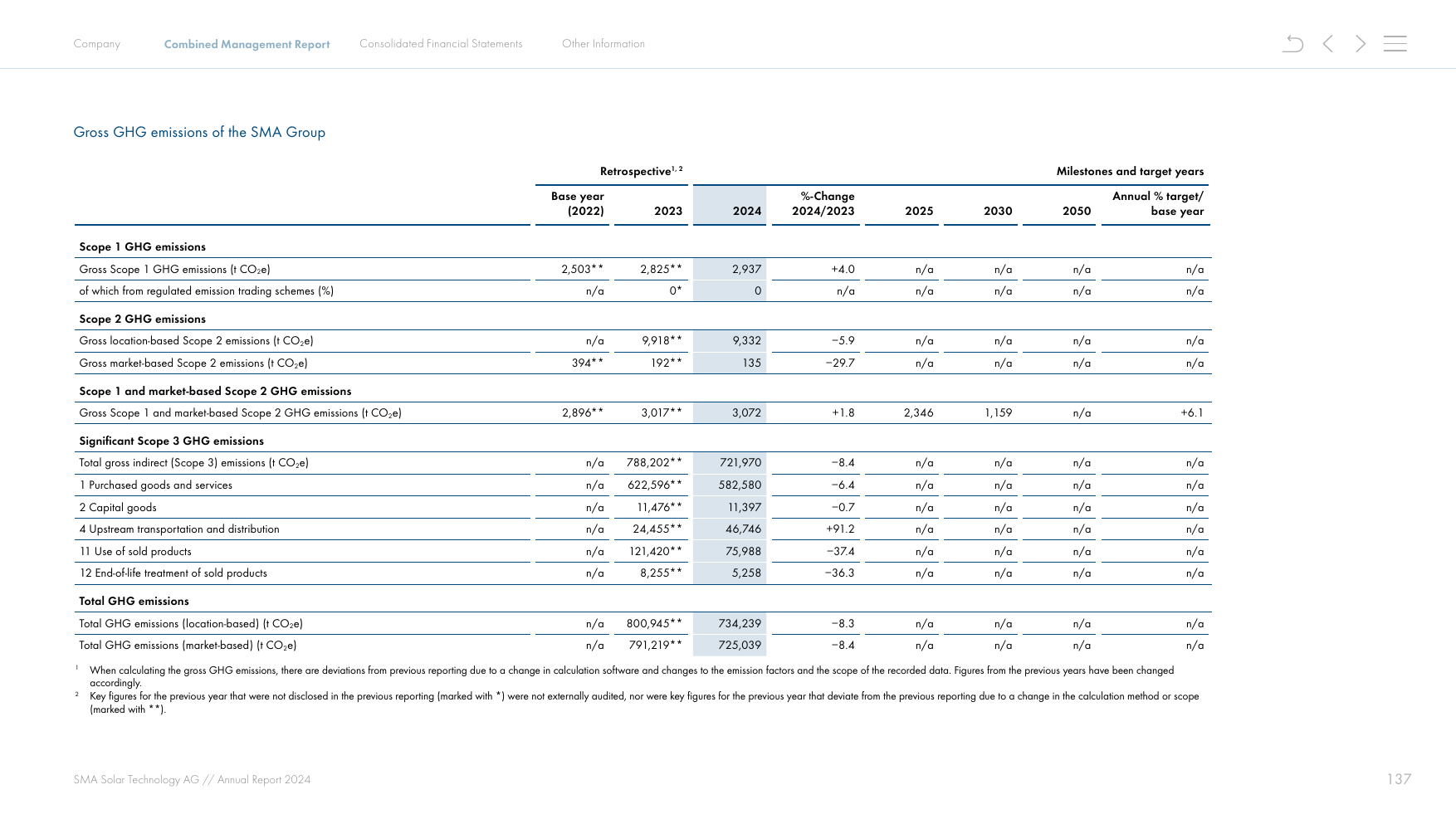Click "of which from regulated emission trading schemes (%)" row
Viewport: 1456px width, 819px height.
(x=206, y=291)
